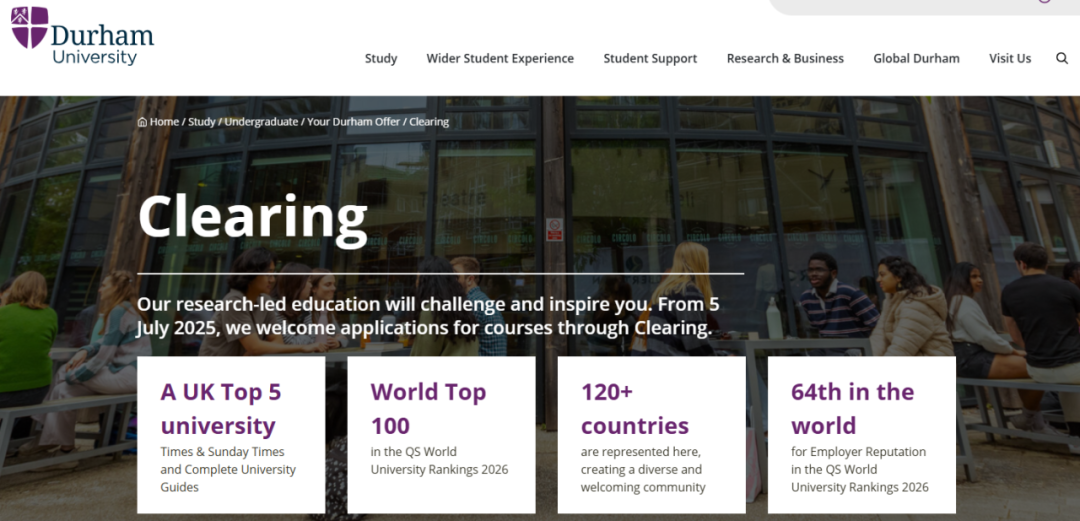Image resolution: width=1080 pixels, height=521 pixels.
Task: Follow Your Durham Offer breadcrumb link
Action: point(353,122)
